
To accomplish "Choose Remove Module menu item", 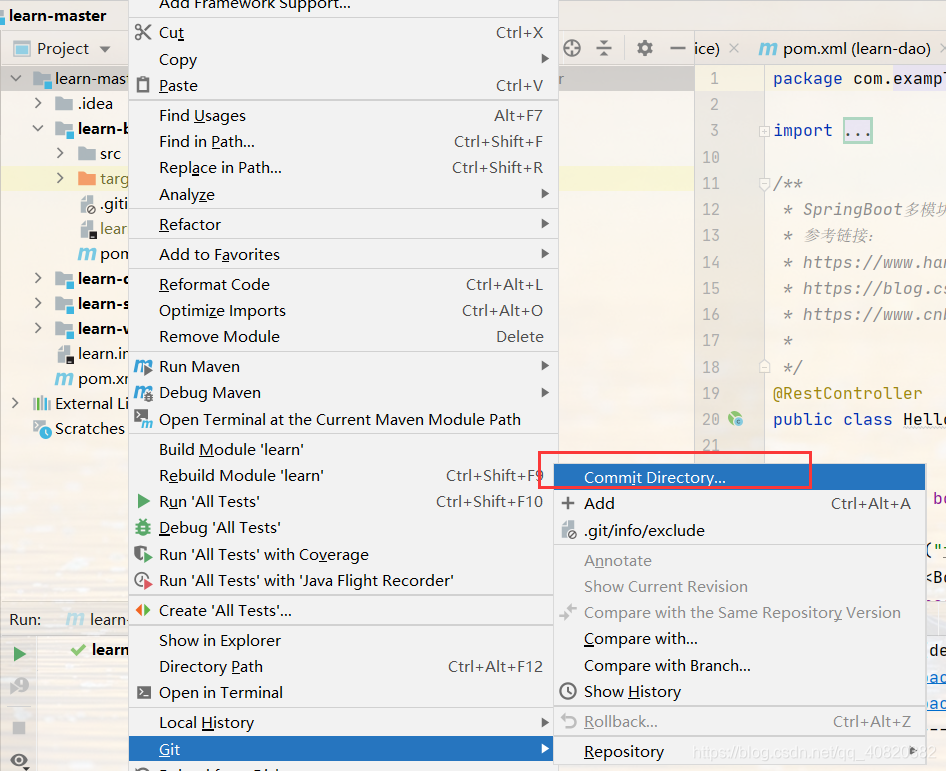I will 343,337.
